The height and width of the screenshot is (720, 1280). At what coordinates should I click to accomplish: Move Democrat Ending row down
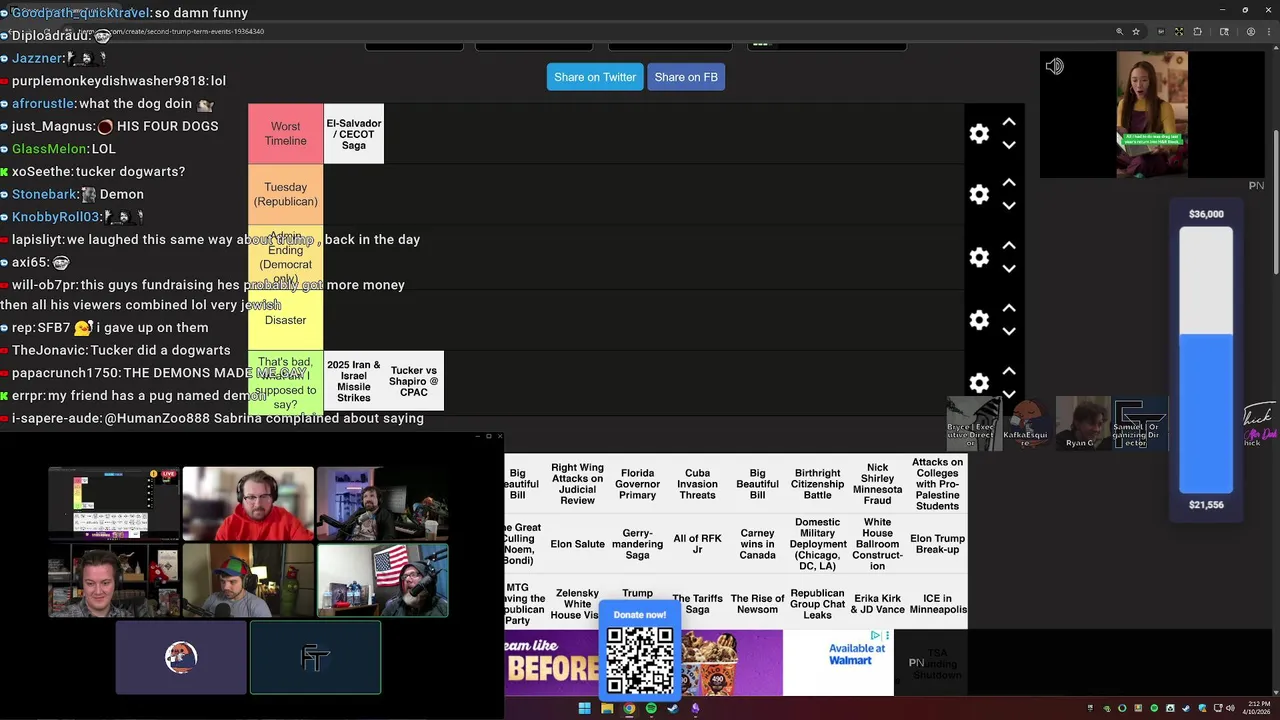[x=1009, y=268]
